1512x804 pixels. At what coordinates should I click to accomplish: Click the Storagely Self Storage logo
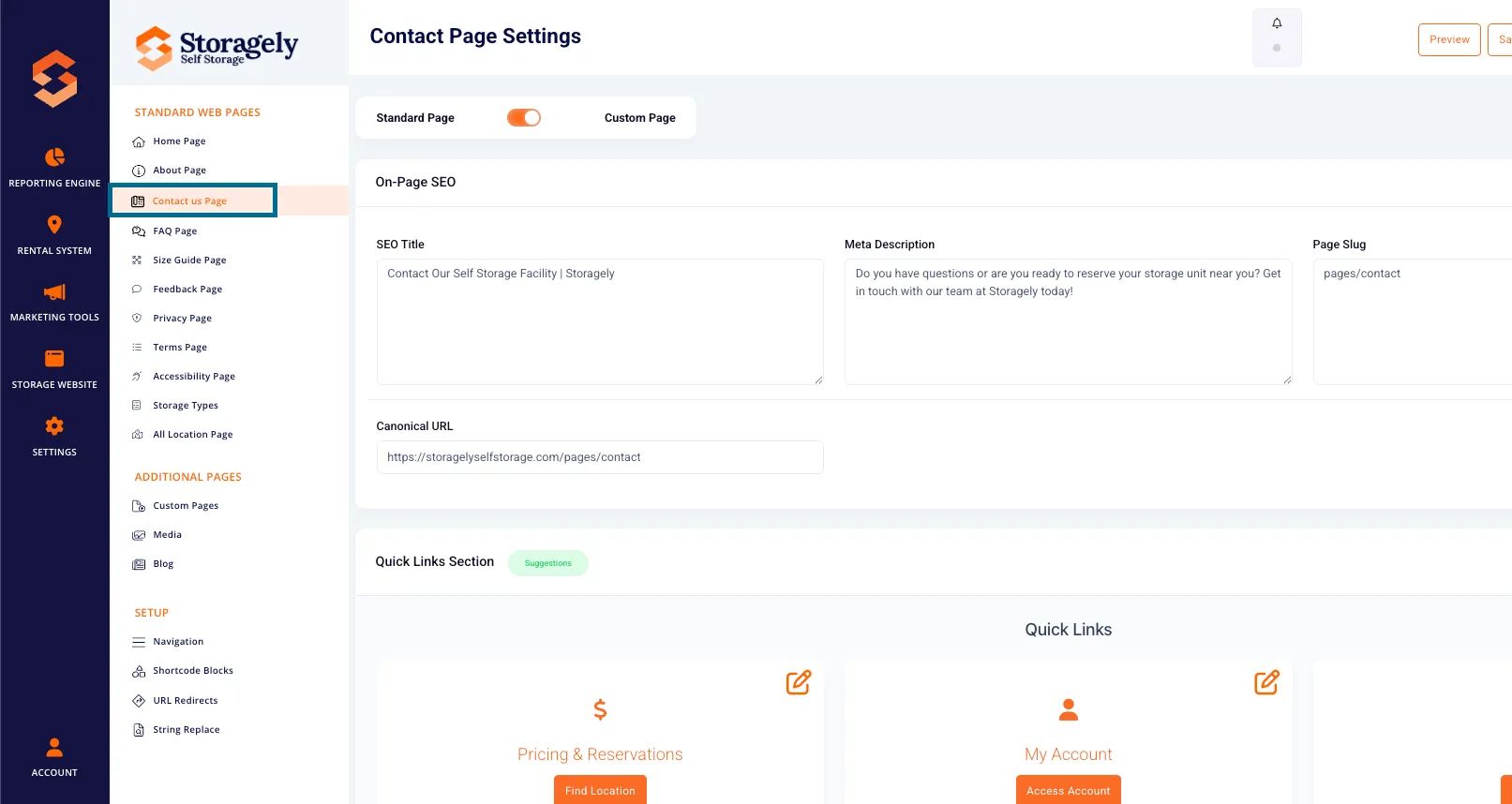click(x=217, y=47)
